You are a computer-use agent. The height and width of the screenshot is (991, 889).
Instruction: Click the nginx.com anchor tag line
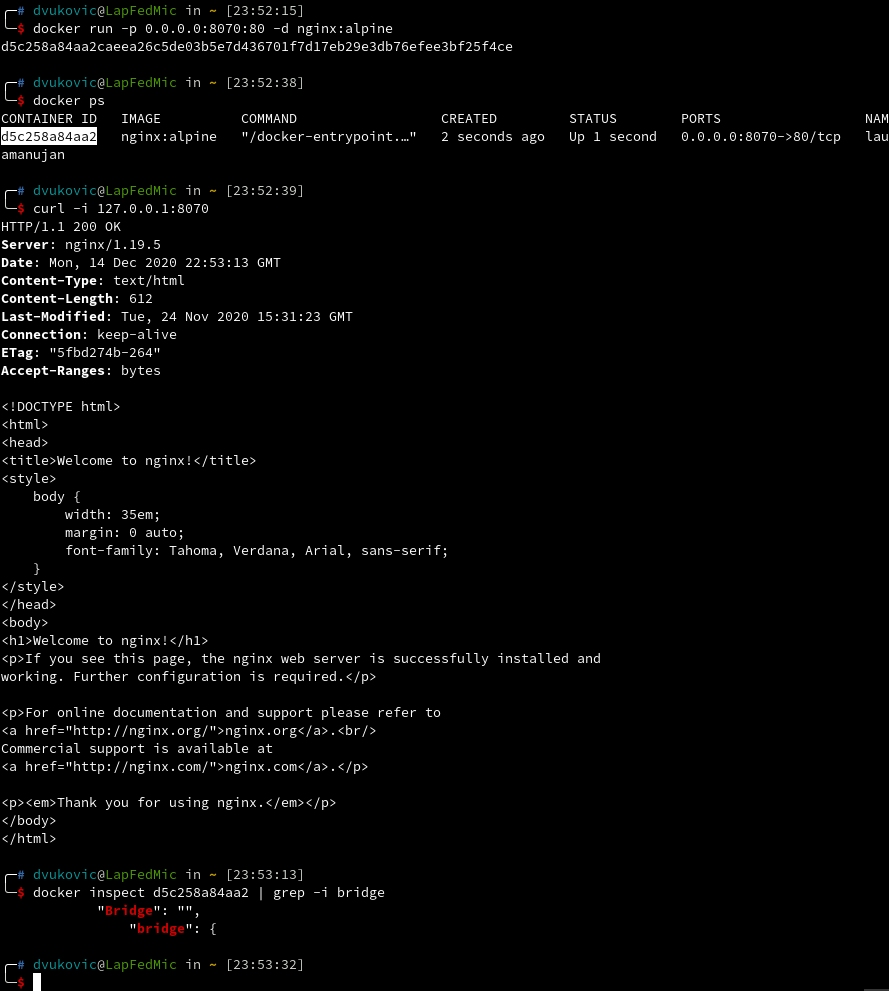184,767
